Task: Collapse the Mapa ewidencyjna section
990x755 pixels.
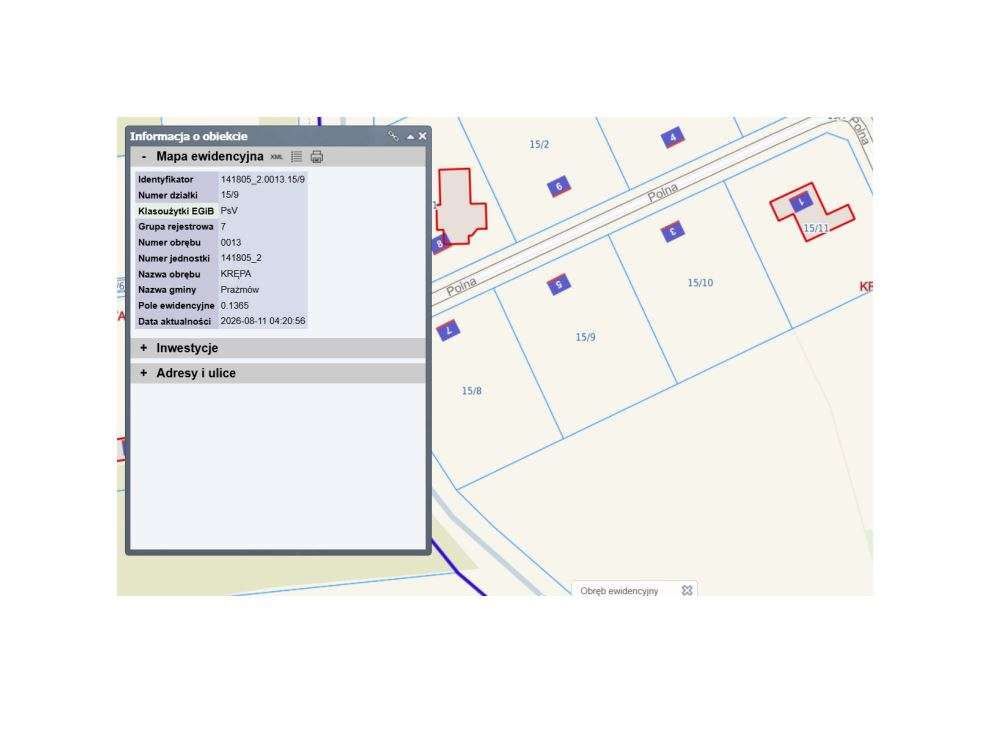Action: click(x=144, y=157)
